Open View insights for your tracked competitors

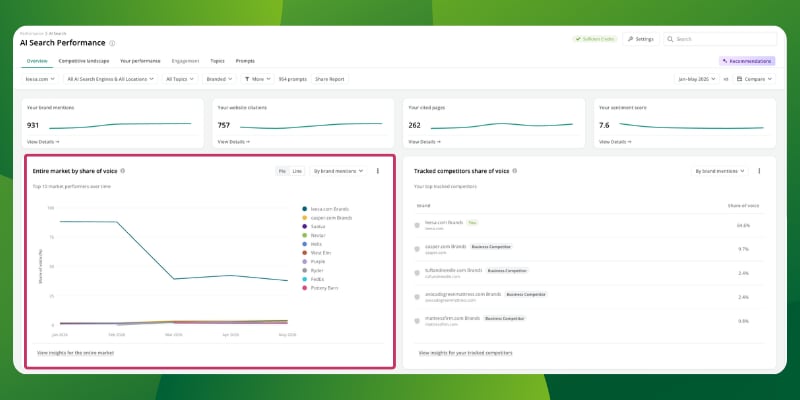(465, 353)
